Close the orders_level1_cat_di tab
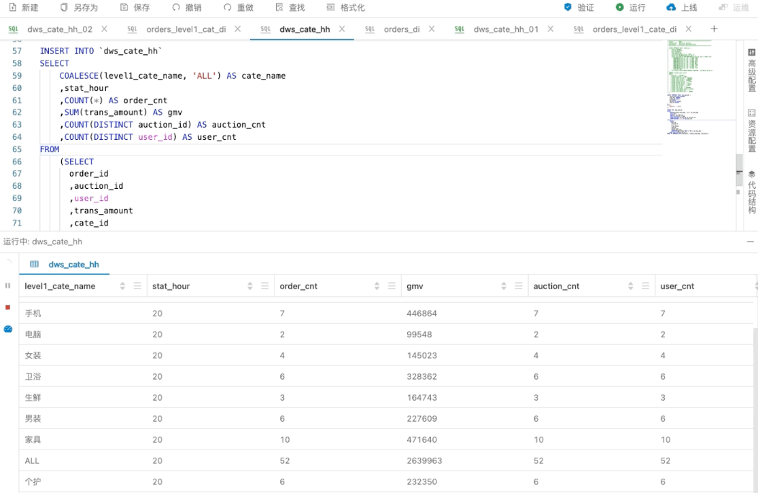 click(x=237, y=29)
